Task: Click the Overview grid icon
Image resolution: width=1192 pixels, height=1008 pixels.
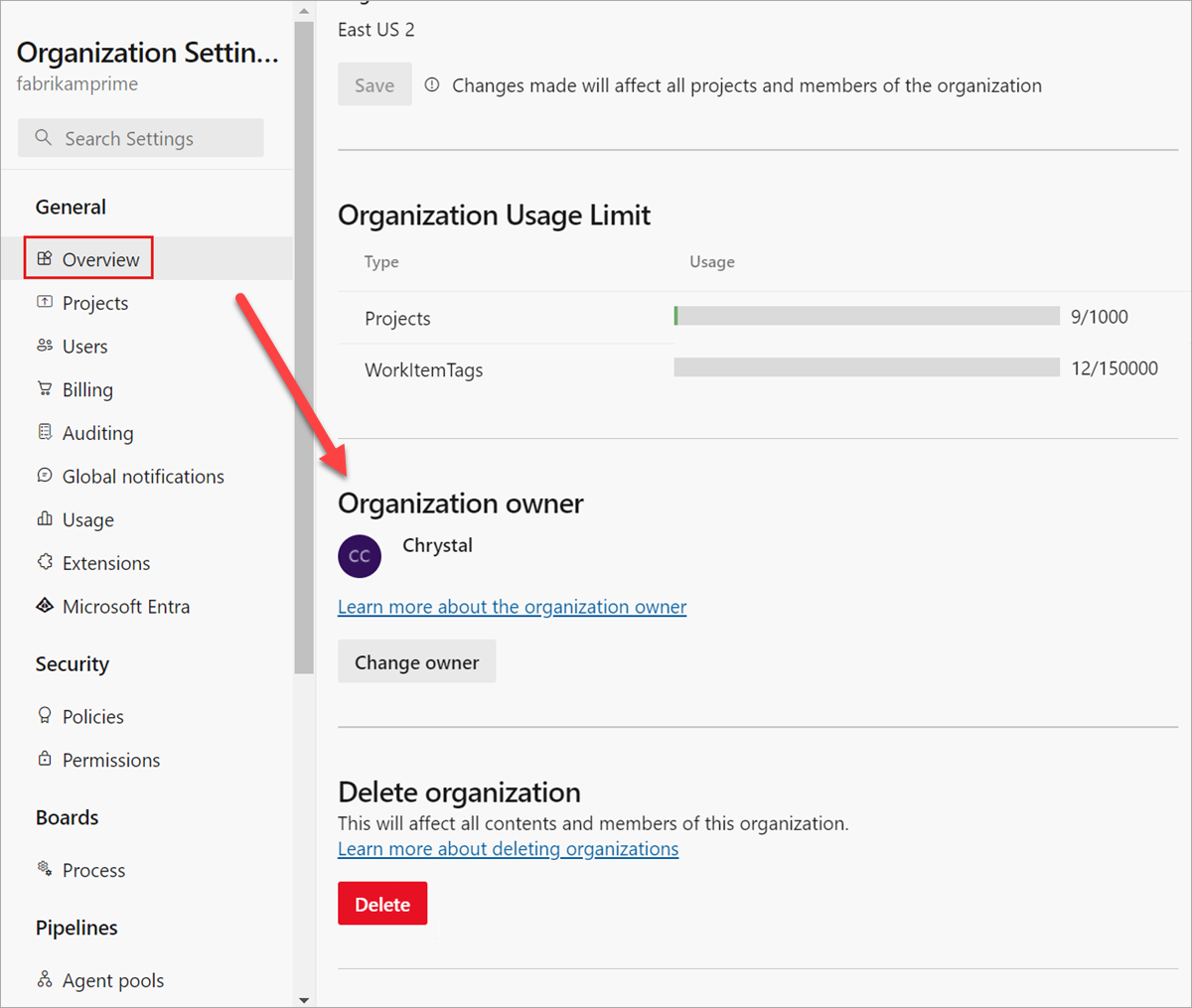Action: pyautogui.click(x=45, y=259)
